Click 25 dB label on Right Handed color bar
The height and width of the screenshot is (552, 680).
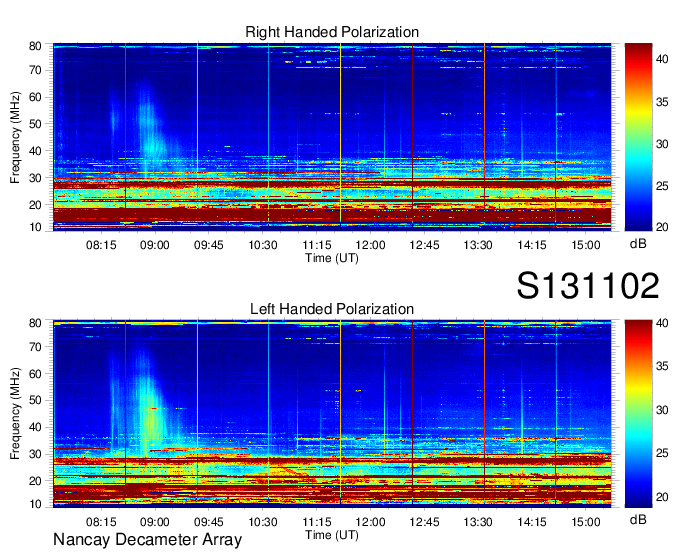pyautogui.click(x=662, y=186)
